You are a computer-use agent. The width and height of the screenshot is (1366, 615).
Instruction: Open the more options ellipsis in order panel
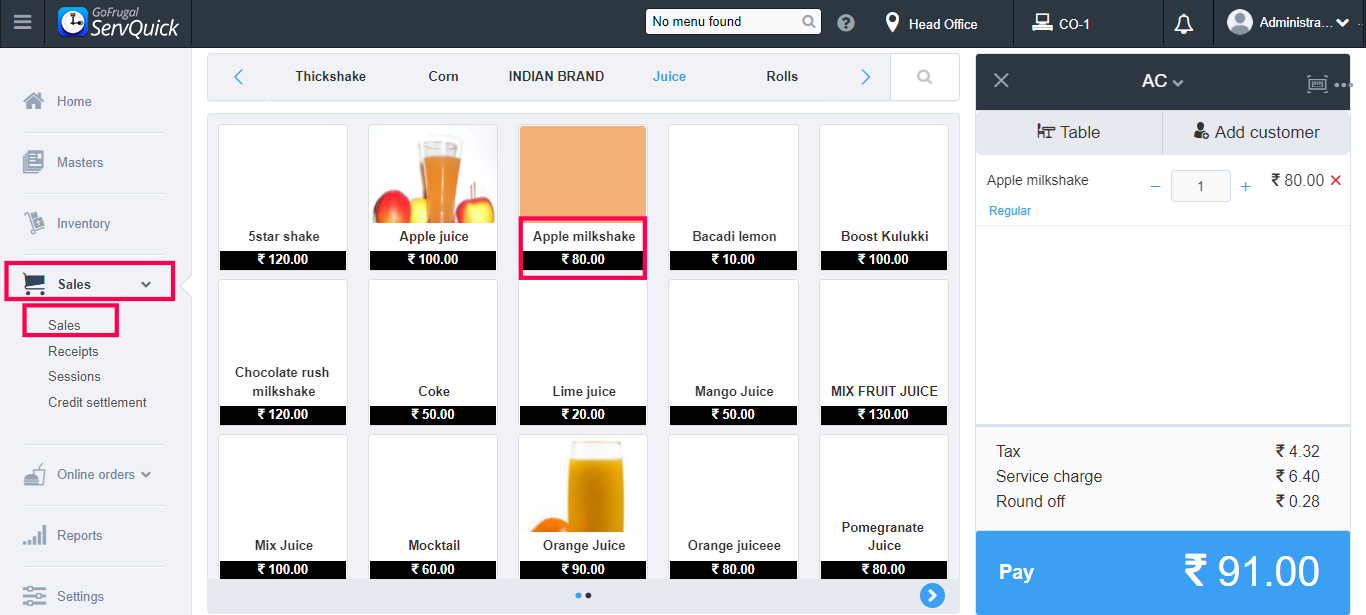click(x=1343, y=85)
